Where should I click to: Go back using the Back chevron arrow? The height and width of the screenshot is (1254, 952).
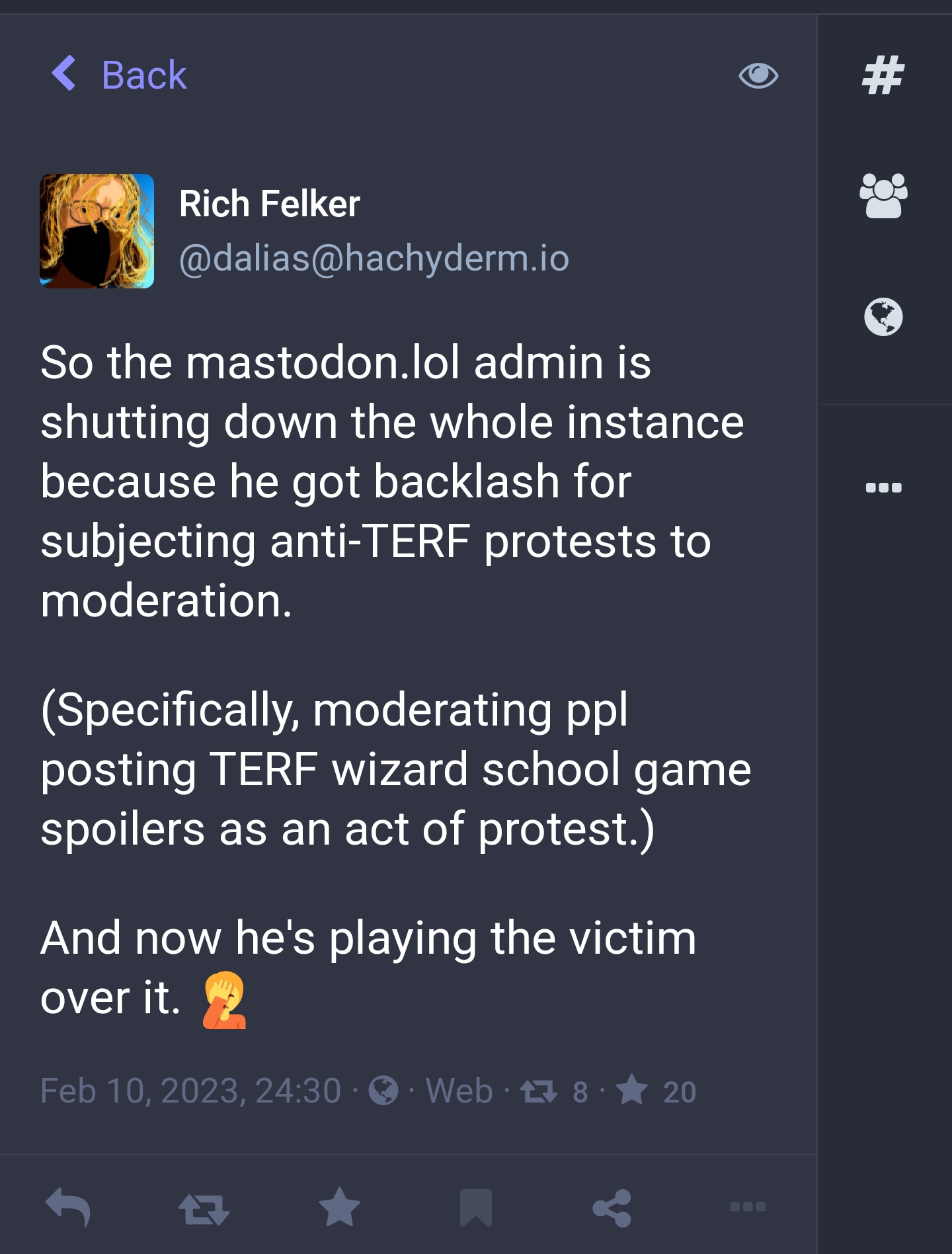tap(64, 73)
